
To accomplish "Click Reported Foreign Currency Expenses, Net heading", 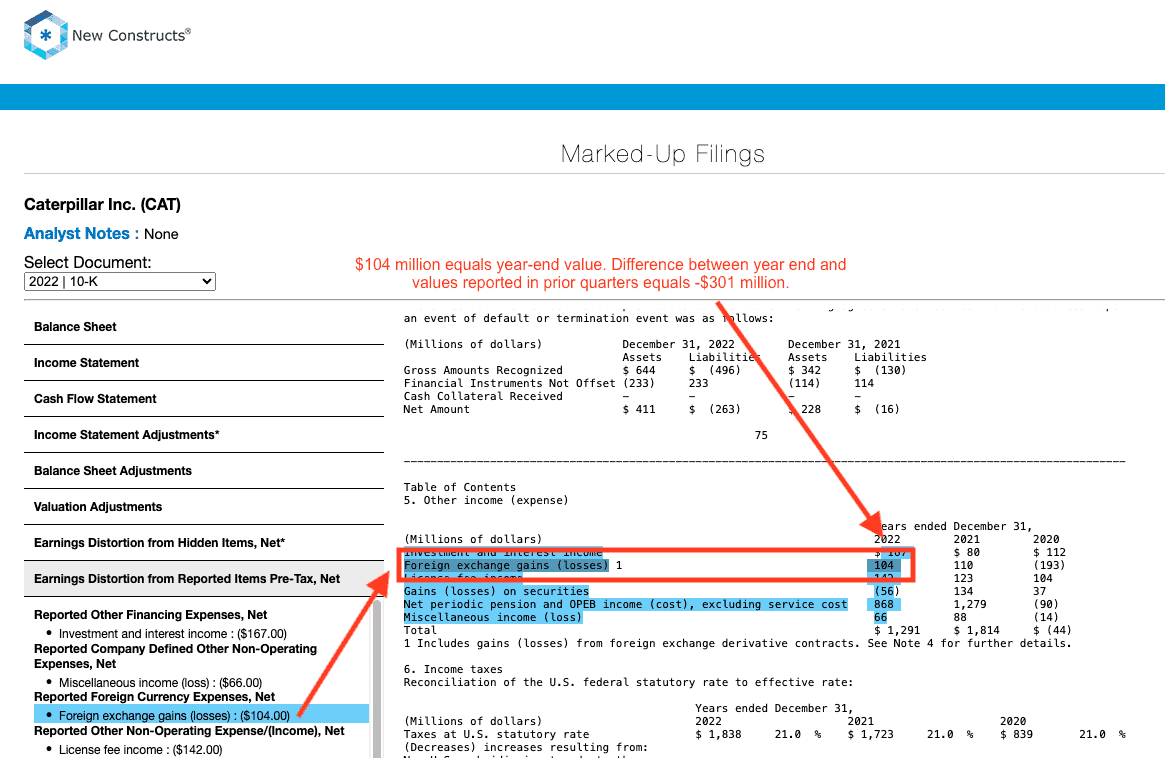I will [155, 696].
